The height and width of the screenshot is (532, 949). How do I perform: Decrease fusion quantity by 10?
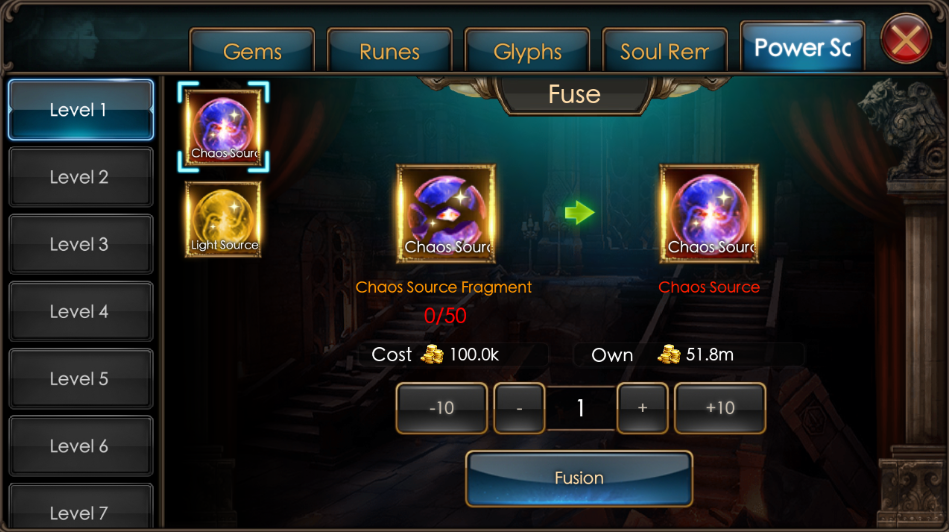pos(442,408)
